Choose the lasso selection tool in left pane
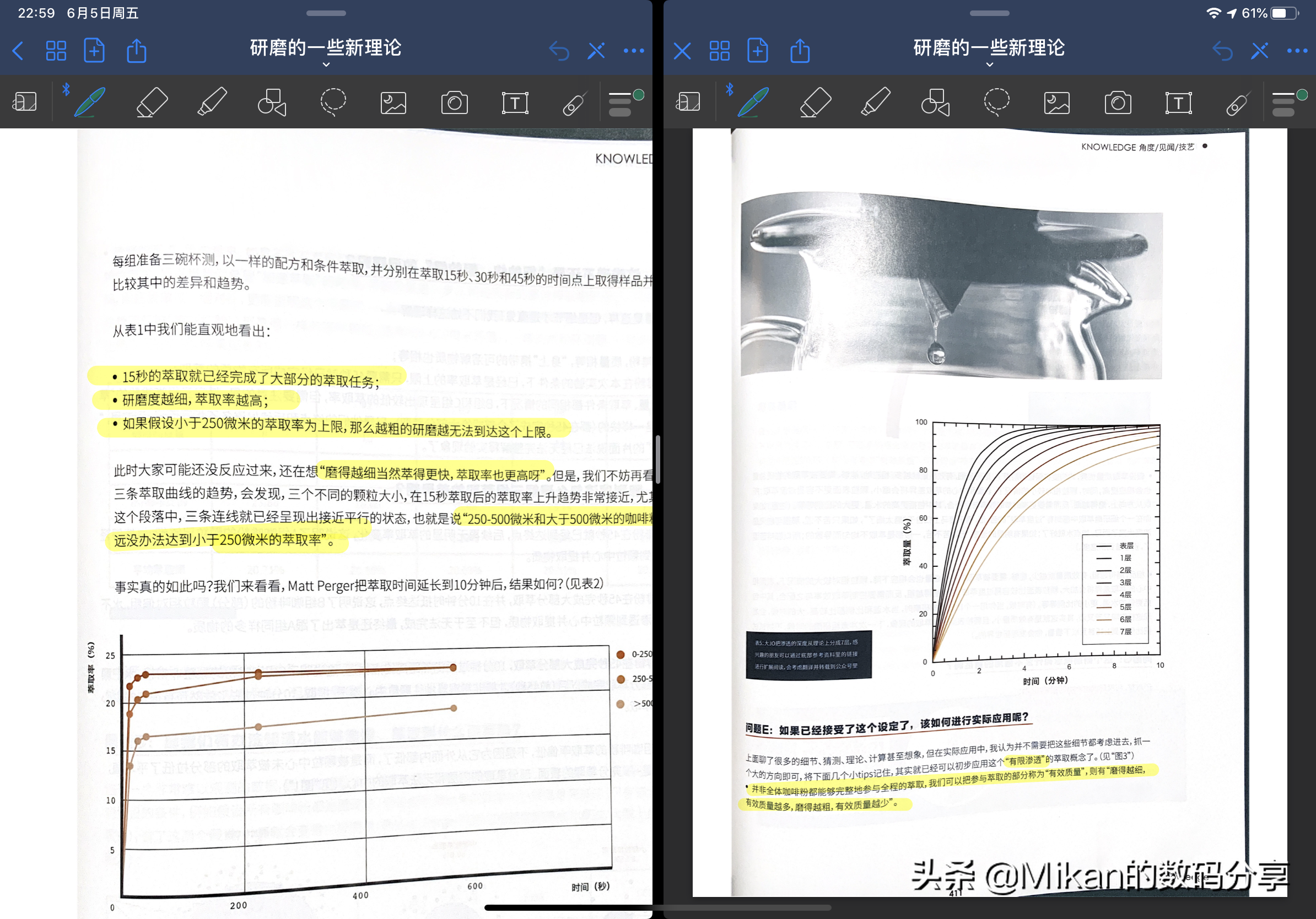 pyautogui.click(x=332, y=102)
